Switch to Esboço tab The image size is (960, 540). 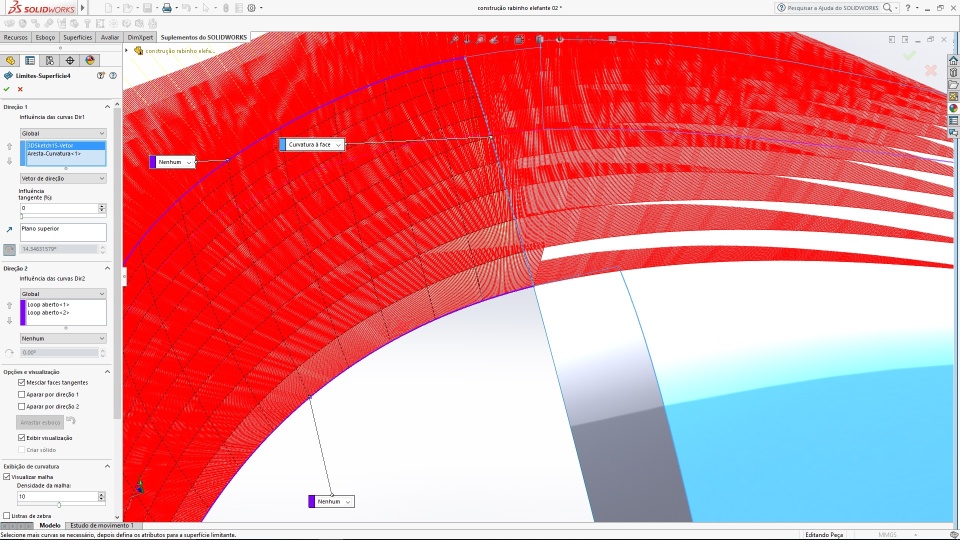click(x=45, y=37)
